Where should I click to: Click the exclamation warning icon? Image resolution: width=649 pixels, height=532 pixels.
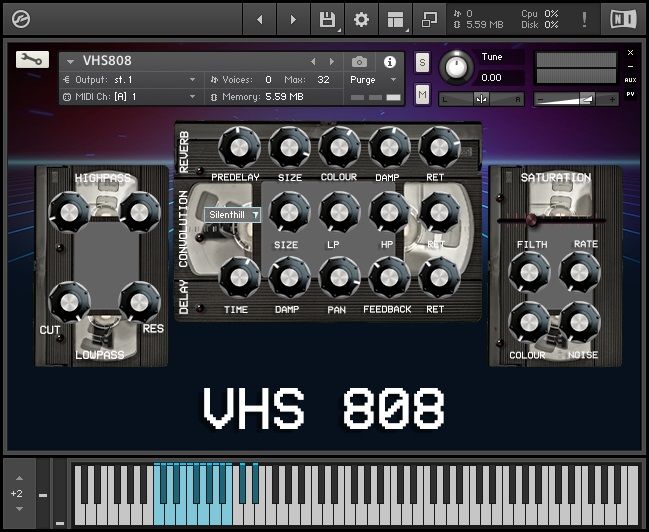[x=584, y=19]
